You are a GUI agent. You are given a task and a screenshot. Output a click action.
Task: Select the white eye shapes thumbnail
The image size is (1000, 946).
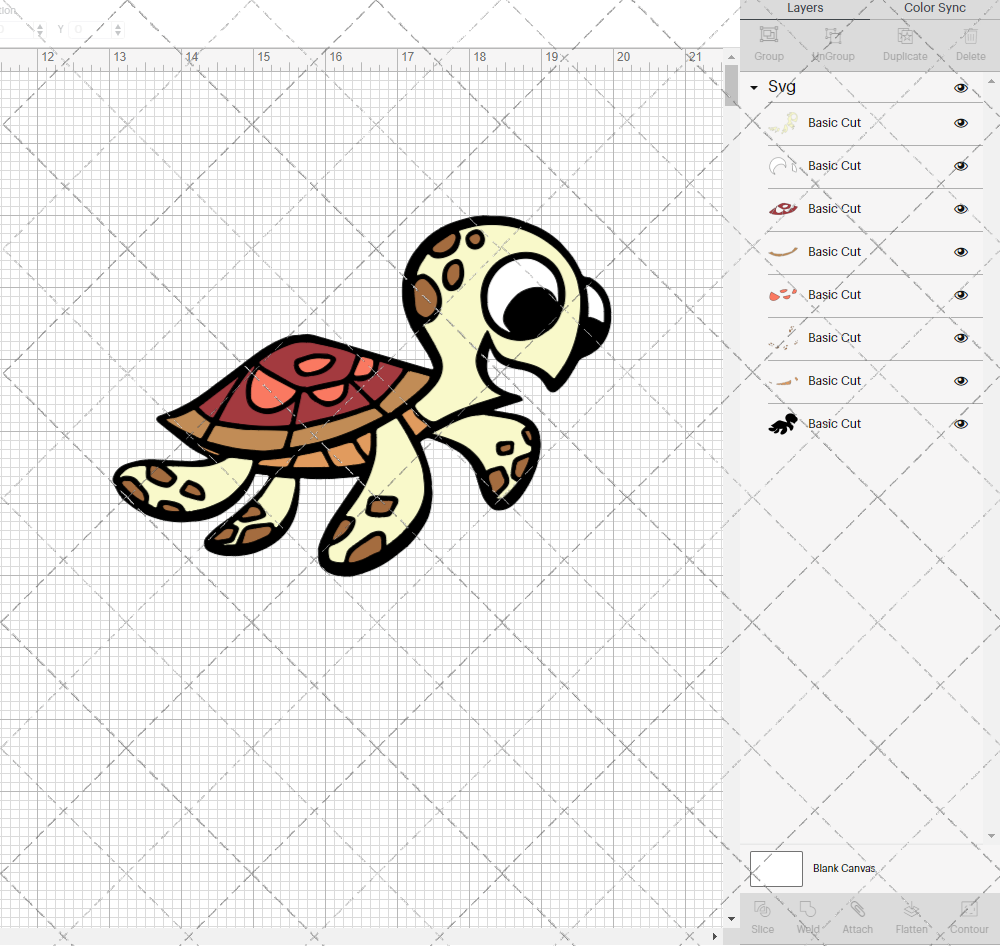coord(783,166)
